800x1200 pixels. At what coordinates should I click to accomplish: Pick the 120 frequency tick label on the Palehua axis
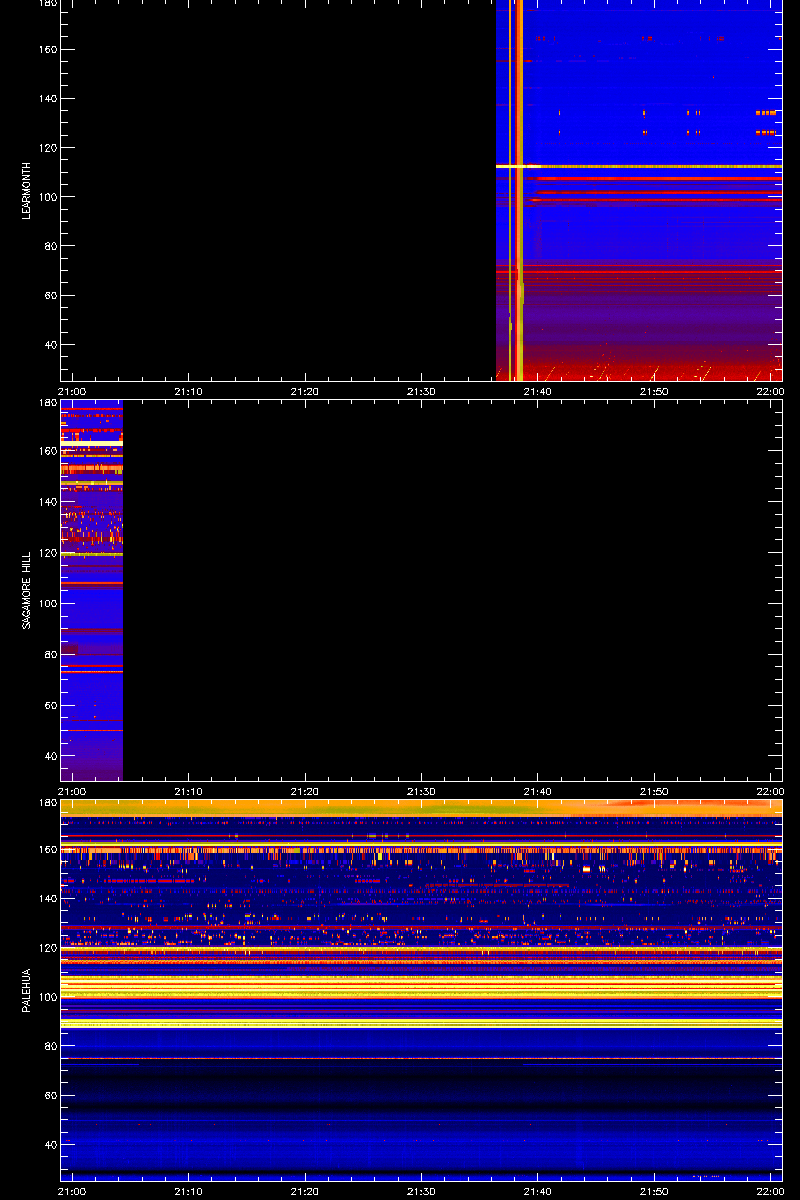48,948
